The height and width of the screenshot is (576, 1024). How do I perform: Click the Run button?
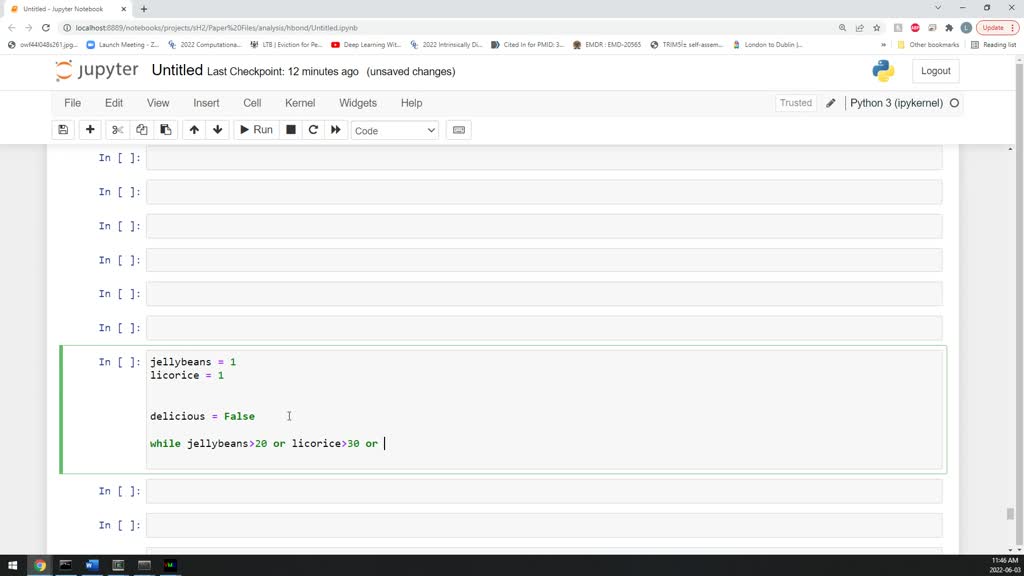point(255,129)
